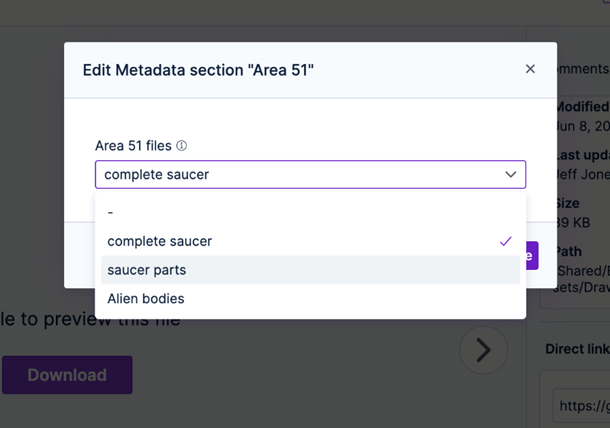The image size is (610, 428).
Task: Click the Last updated by name
Action: pyautogui.click(x=582, y=172)
